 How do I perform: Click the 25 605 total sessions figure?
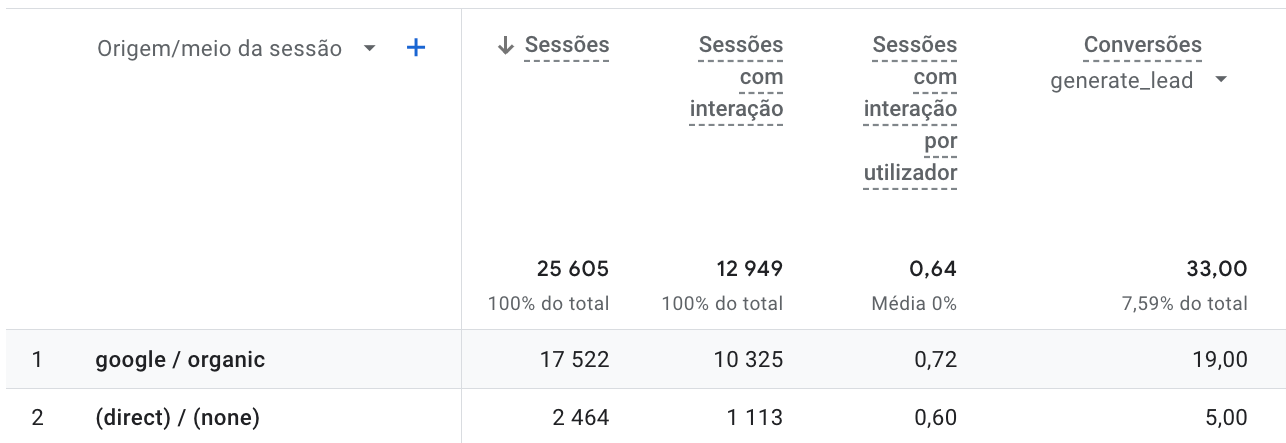[572, 268]
